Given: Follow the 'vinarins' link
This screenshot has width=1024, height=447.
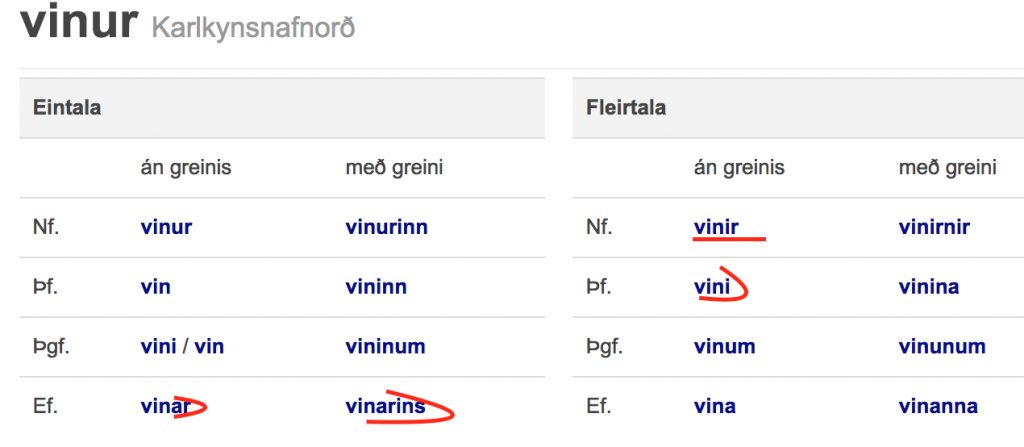Looking at the screenshot, I should 385,407.
